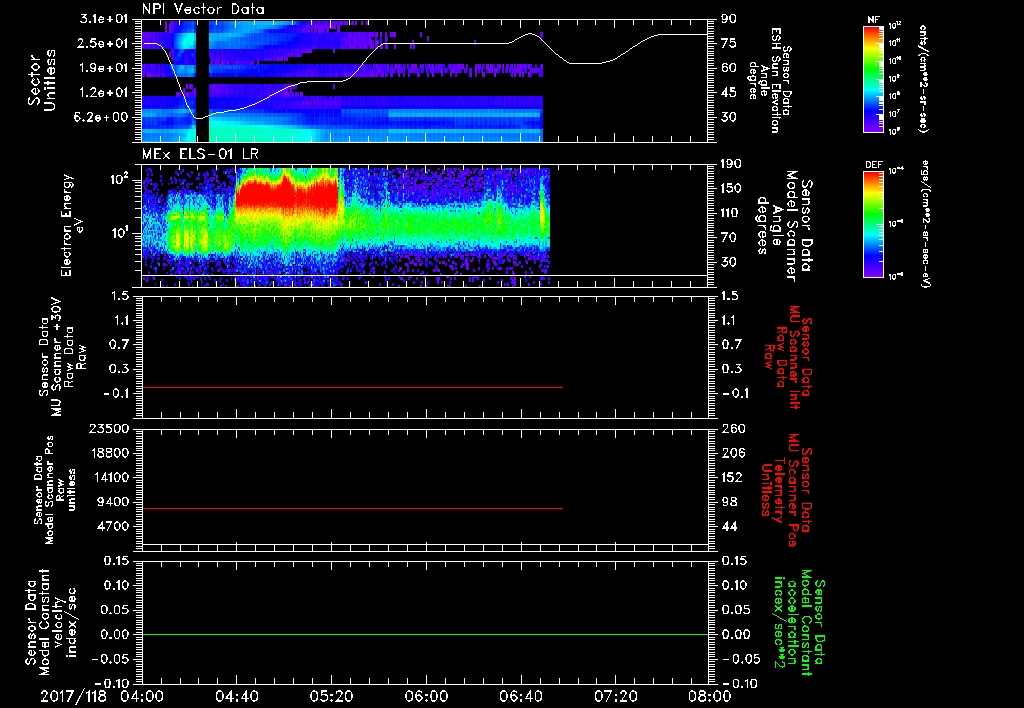
Task: Click the '06:00' time axis label
Action: coord(425,696)
